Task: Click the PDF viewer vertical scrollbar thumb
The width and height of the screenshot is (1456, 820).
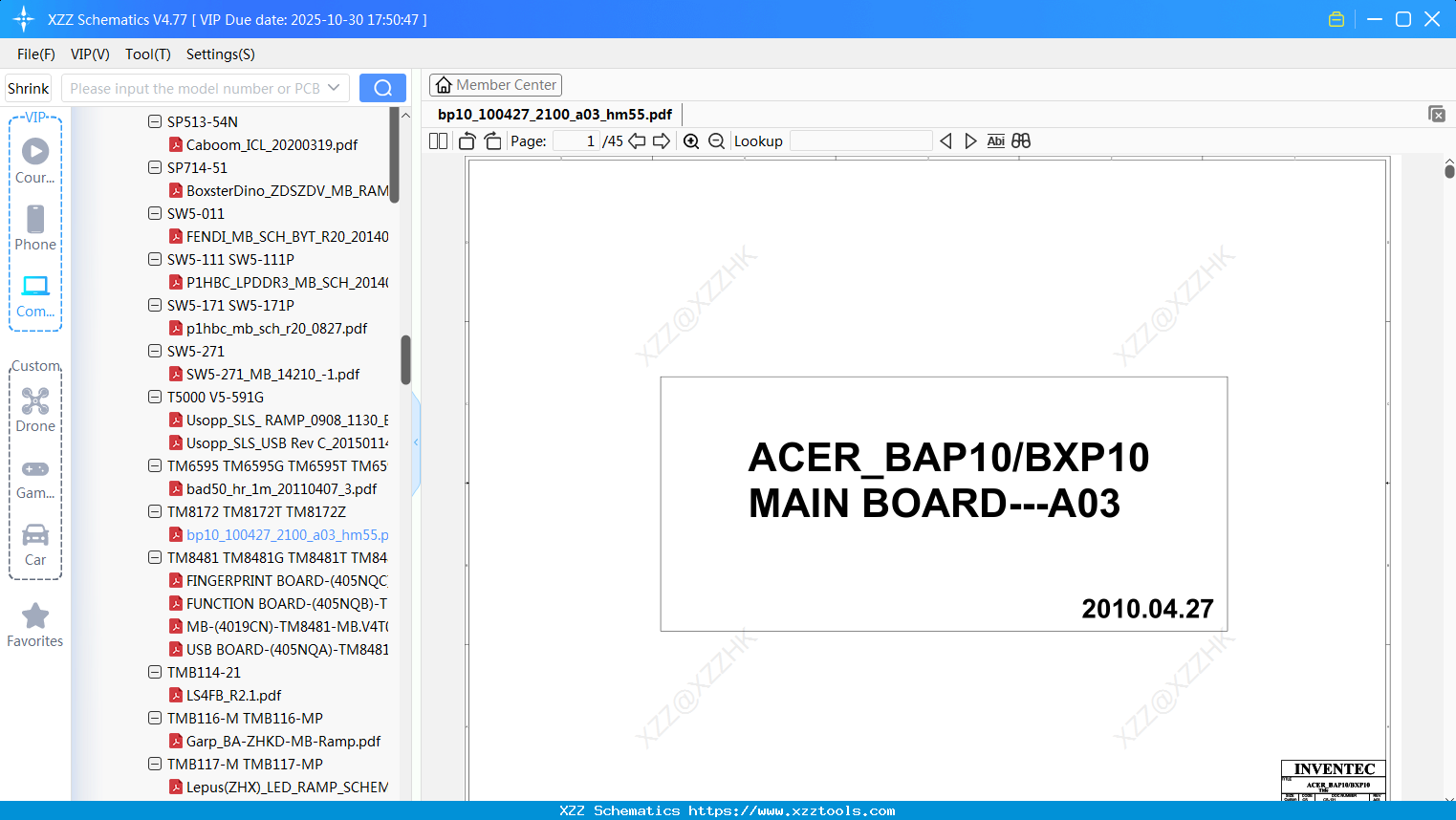Action: click(x=1449, y=170)
